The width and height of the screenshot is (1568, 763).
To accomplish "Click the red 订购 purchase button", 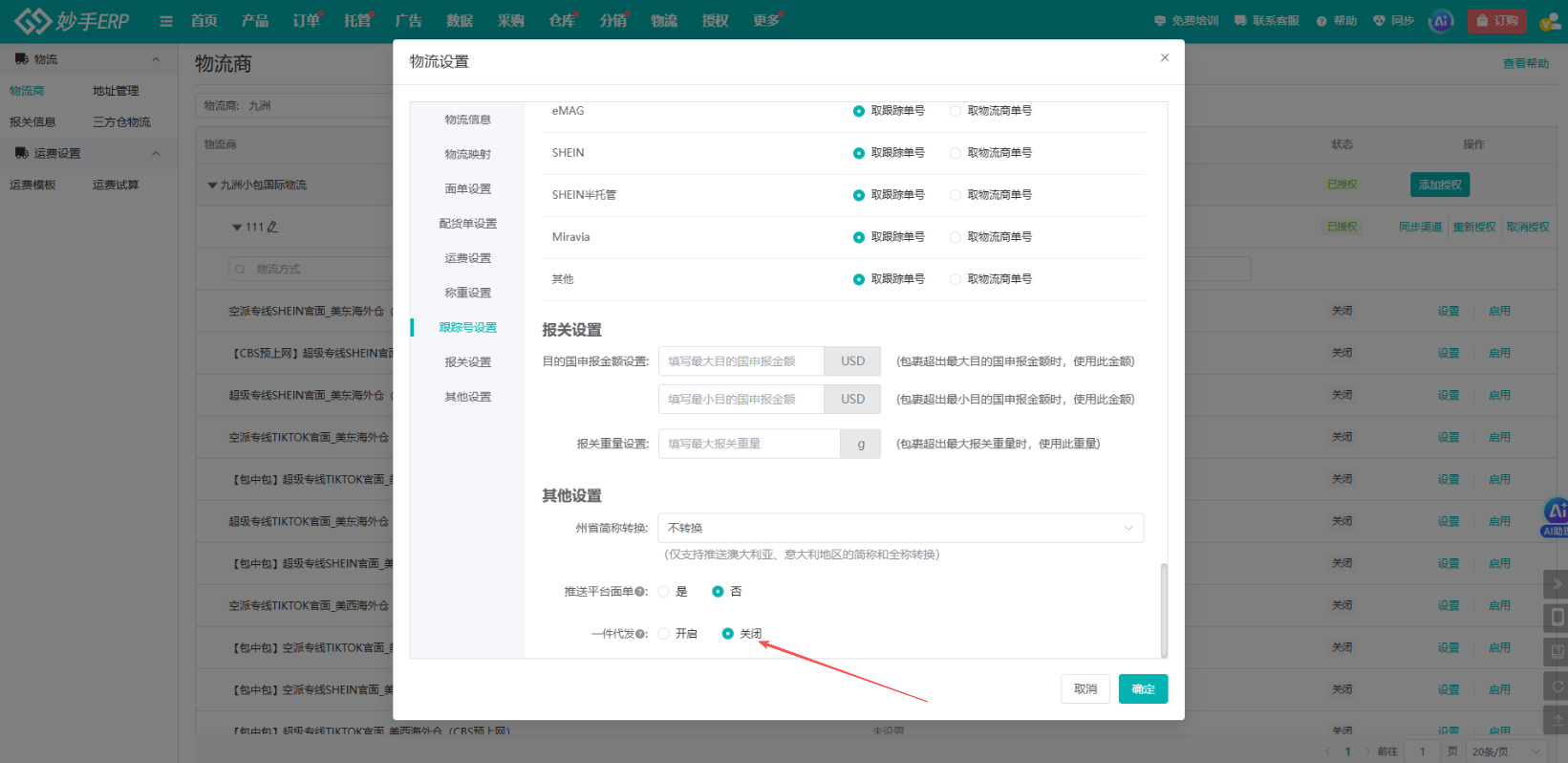I will [x=1496, y=20].
